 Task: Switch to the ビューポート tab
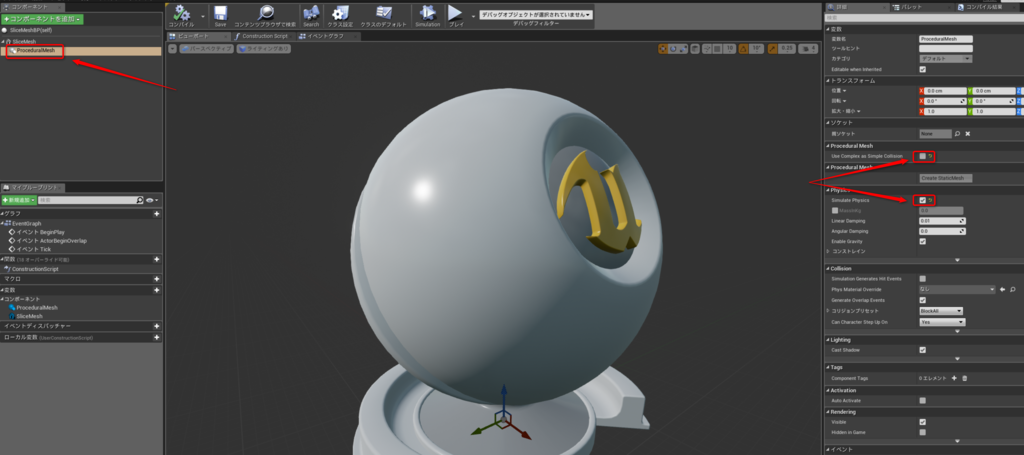pos(198,36)
